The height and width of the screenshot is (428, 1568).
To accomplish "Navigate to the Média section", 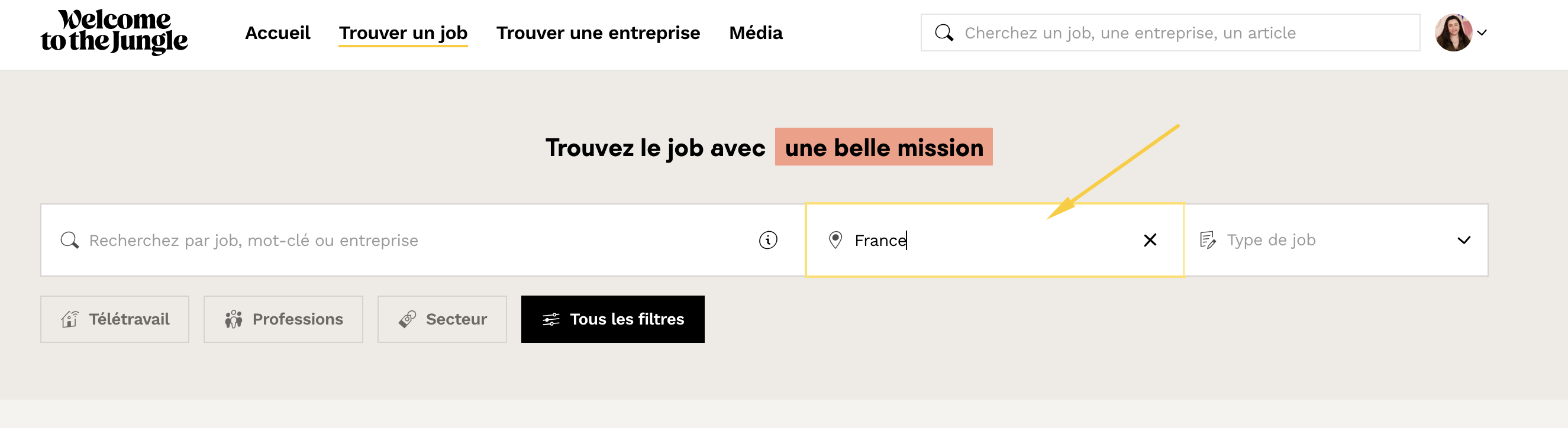I will coord(756,33).
